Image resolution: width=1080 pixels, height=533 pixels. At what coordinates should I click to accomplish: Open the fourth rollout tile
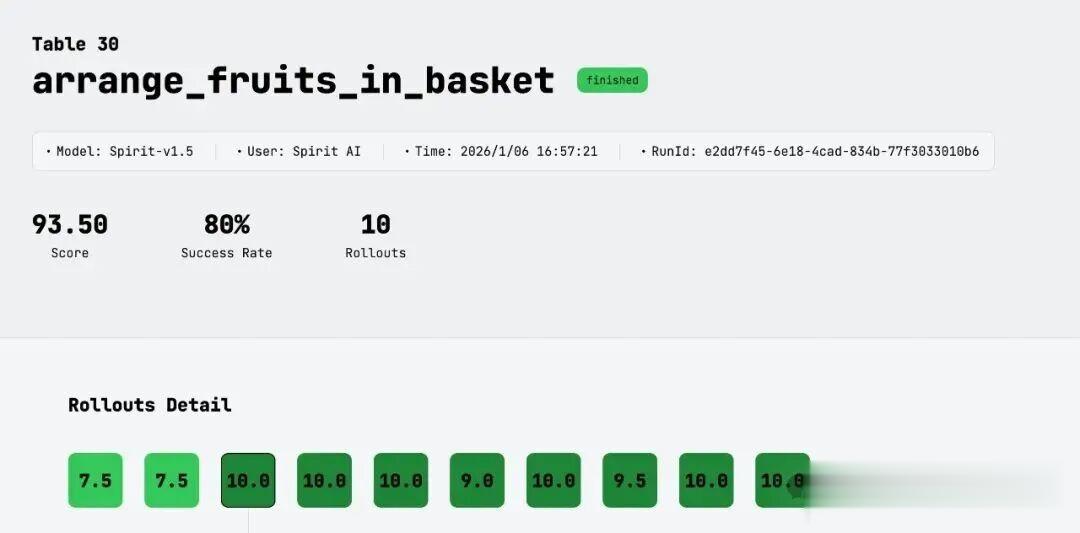click(324, 480)
